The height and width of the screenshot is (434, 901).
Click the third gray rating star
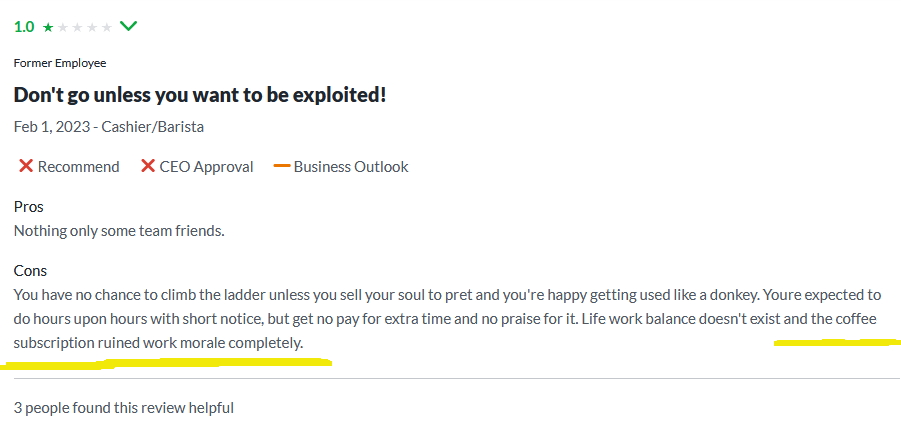tap(77, 27)
